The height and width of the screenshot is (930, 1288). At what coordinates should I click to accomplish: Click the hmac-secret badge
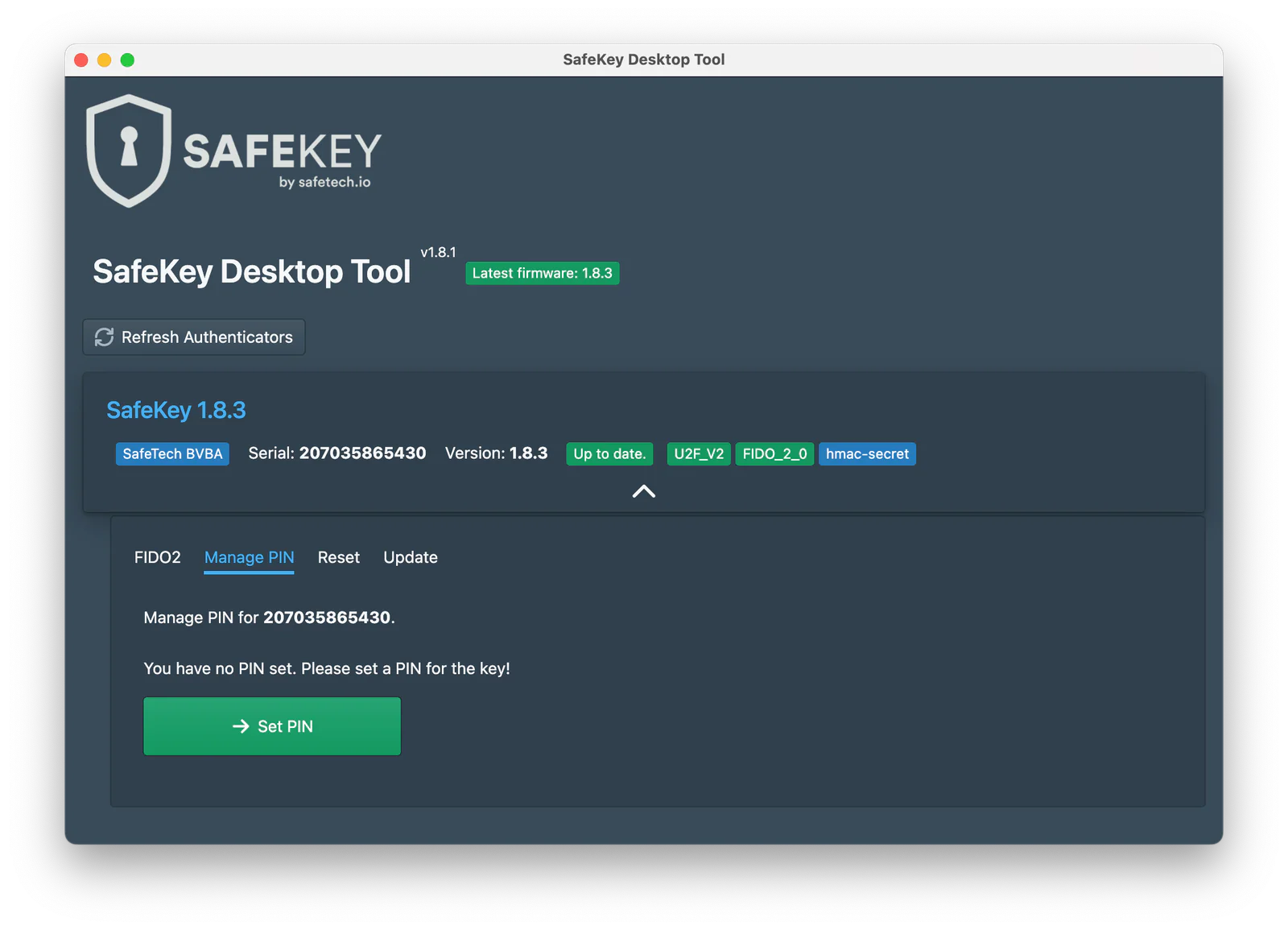pyautogui.click(x=867, y=454)
